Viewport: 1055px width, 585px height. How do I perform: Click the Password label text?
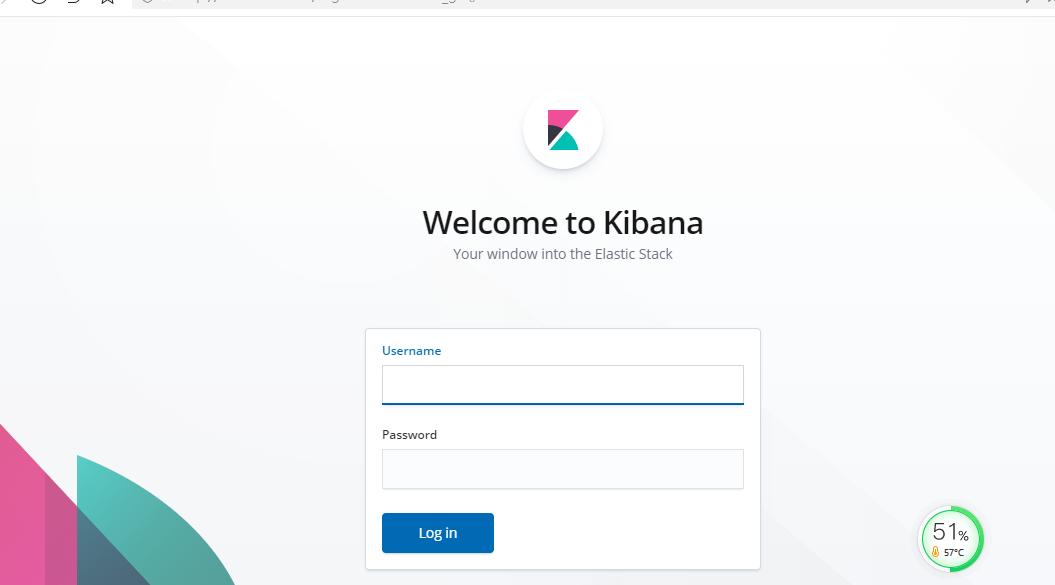(x=409, y=434)
